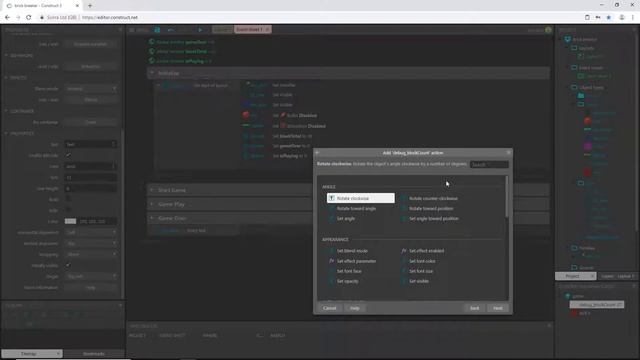Select the Rotate clockwise action
640x360 pixels.
coord(360,198)
